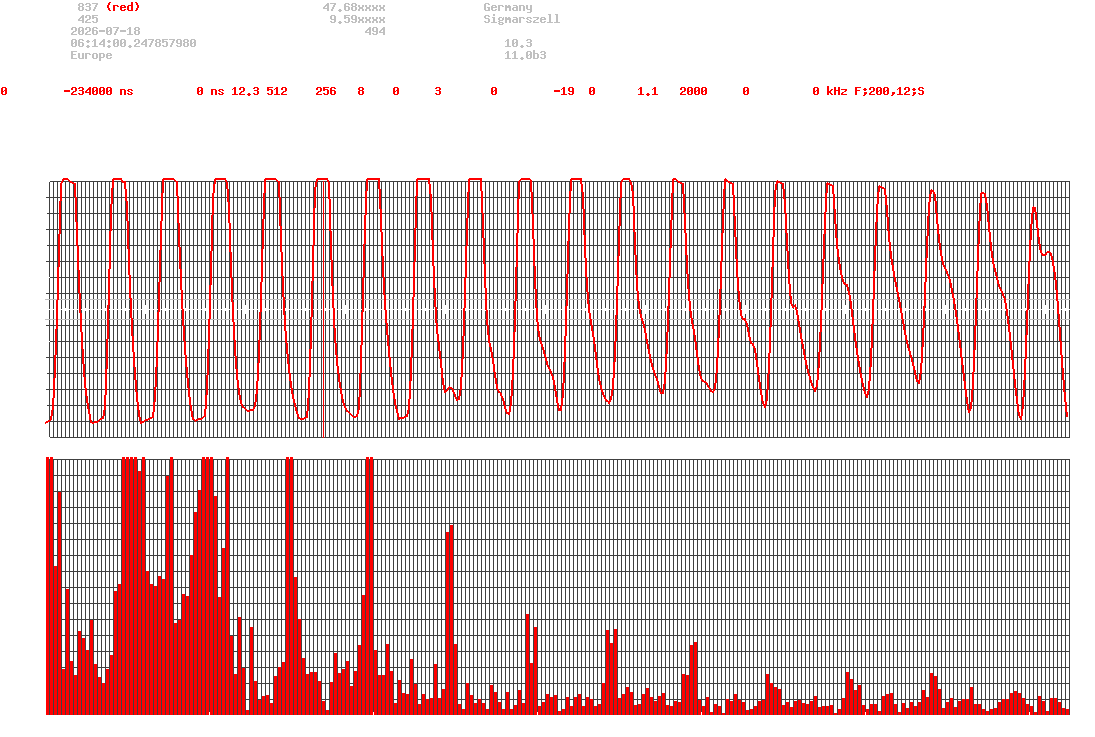Select the 512 sample count value
This screenshot has width=1095, height=737.
coord(277,92)
